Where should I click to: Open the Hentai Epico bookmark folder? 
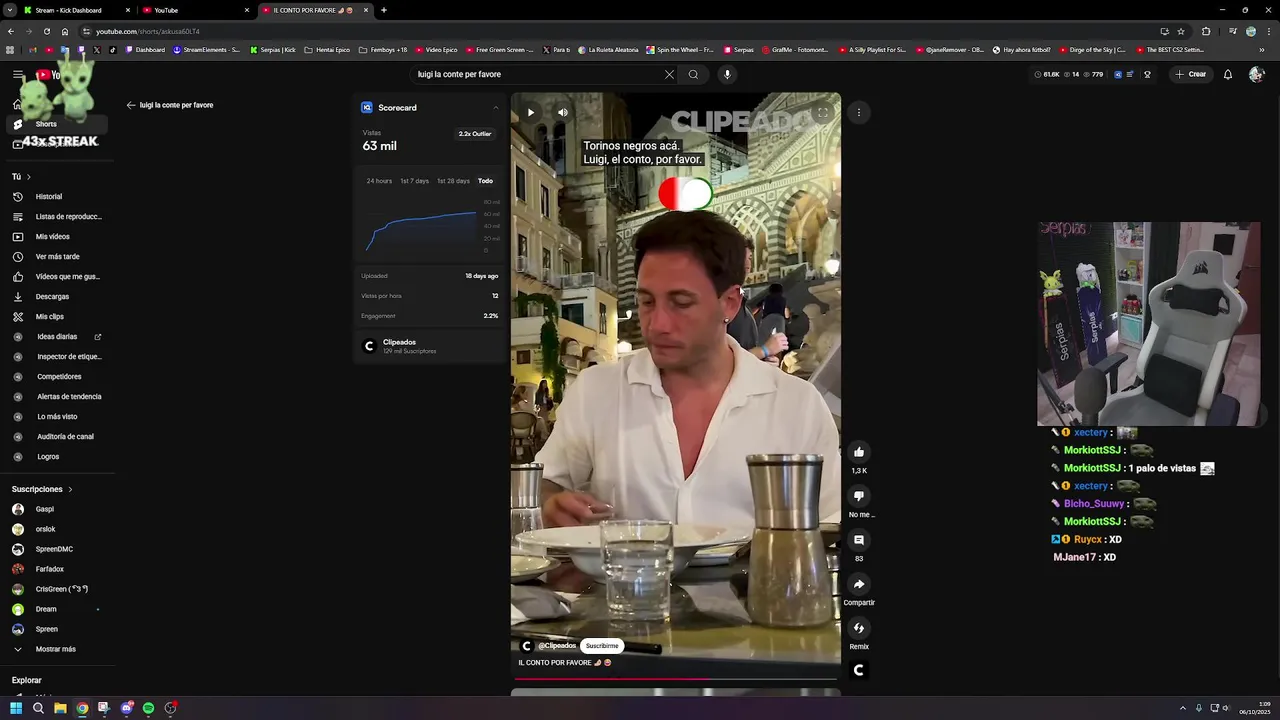327,50
